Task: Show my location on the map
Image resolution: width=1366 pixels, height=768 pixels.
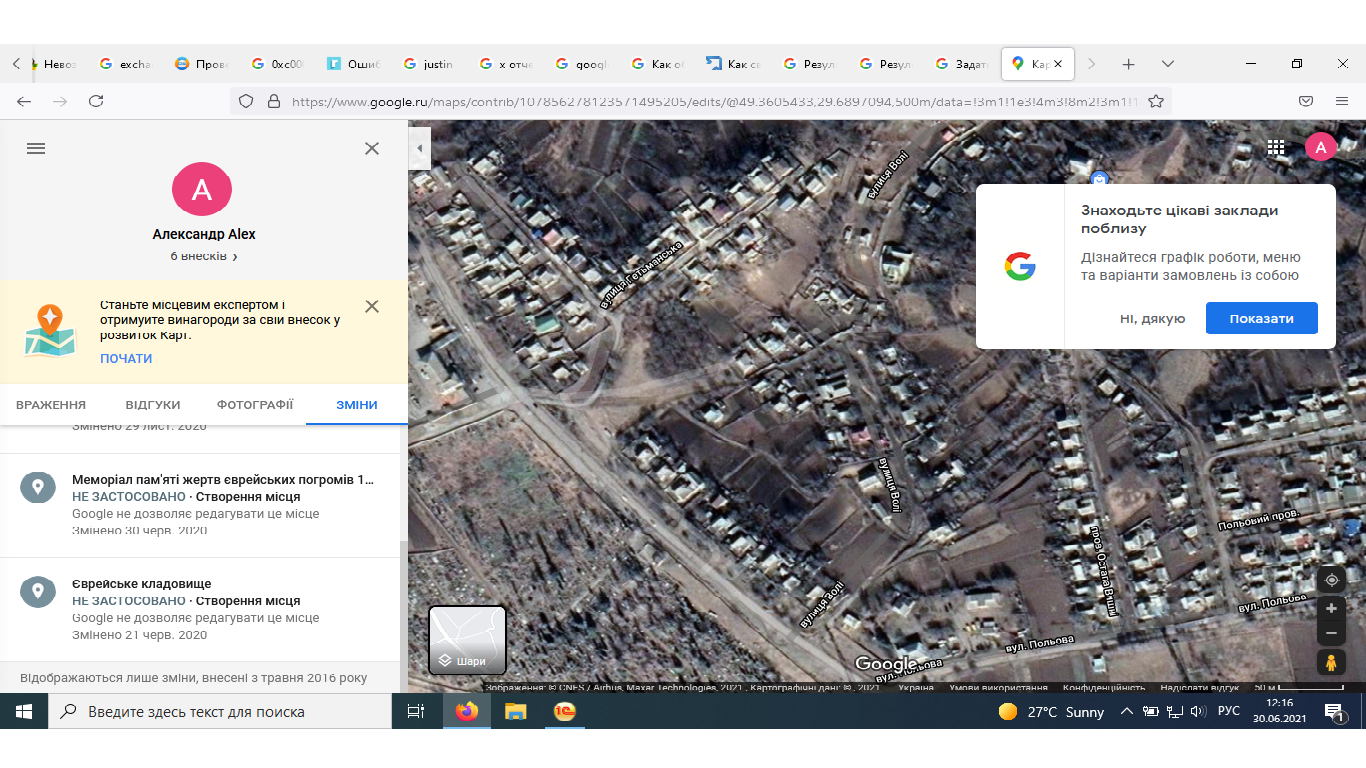Action: pos(1331,580)
